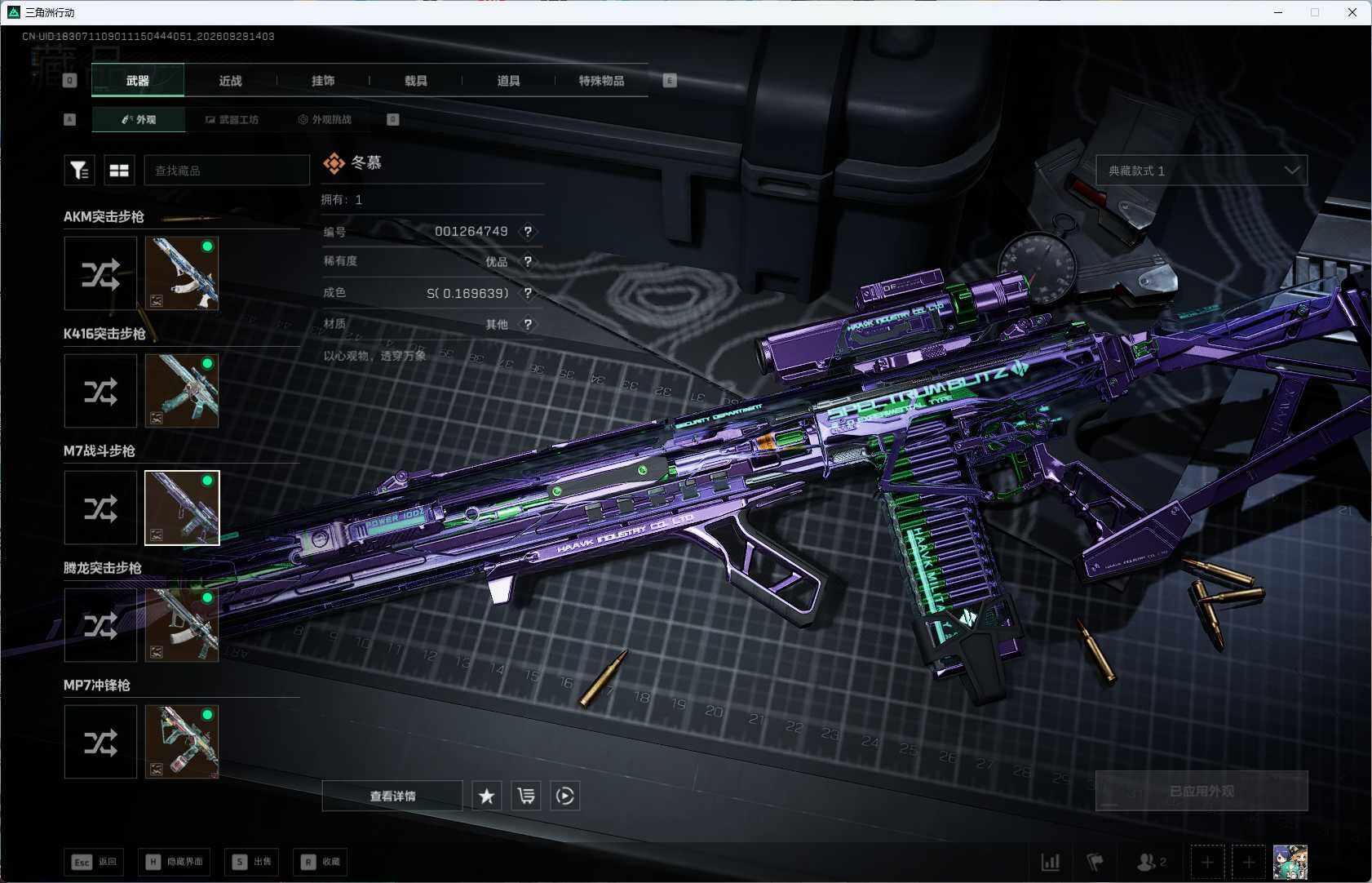Switch to the 特殊物品 tab
1372x883 pixels.
[x=601, y=80]
